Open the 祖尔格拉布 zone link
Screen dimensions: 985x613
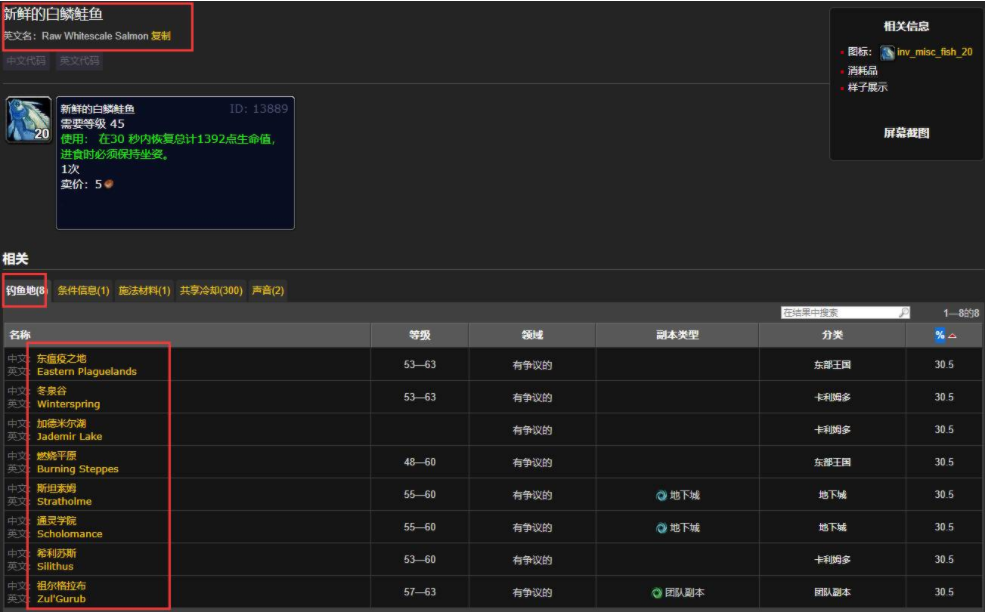(x=62, y=586)
